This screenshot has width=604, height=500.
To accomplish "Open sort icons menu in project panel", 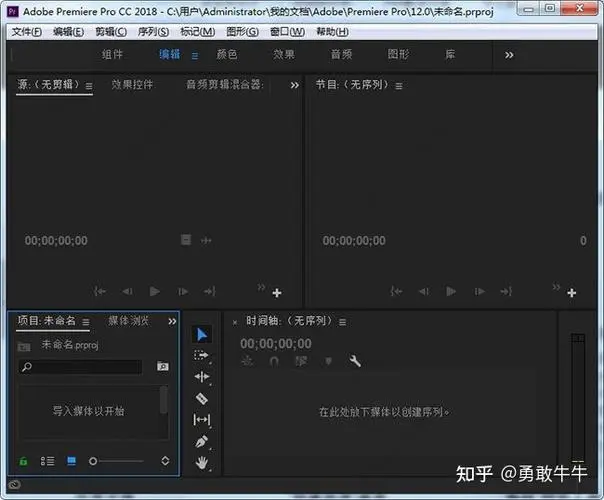I will coord(165,461).
